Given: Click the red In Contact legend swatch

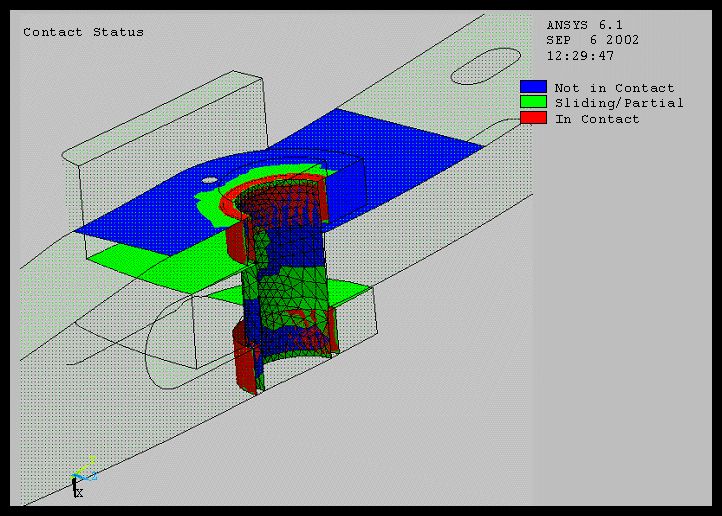Looking at the screenshot, I should 533,118.
